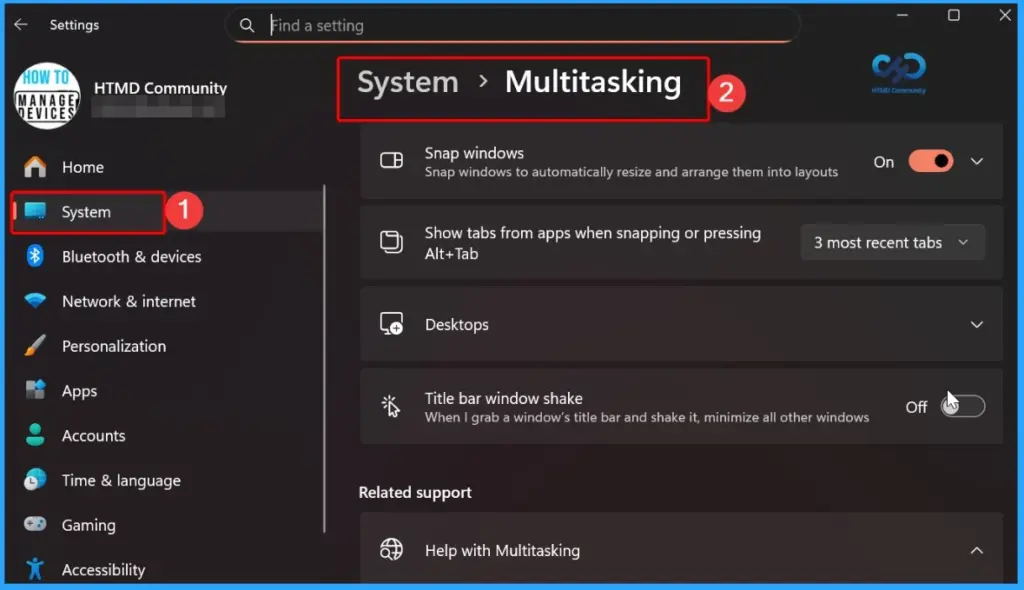
Task: Close the Settings window
Action: point(1004,15)
